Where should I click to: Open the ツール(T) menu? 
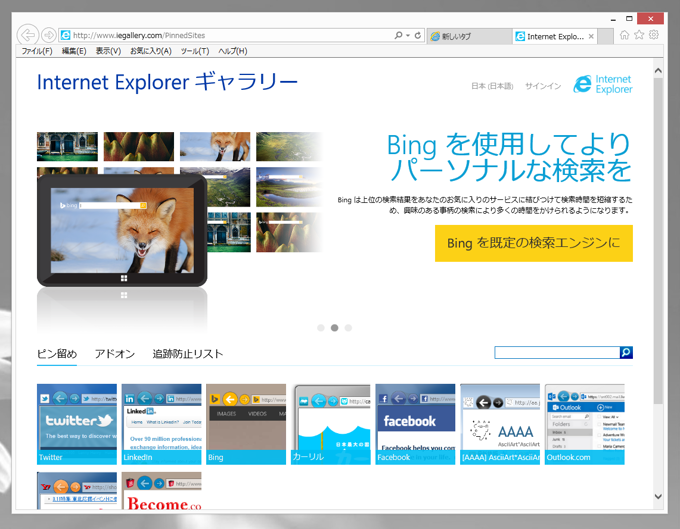click(x=195, y=51)
